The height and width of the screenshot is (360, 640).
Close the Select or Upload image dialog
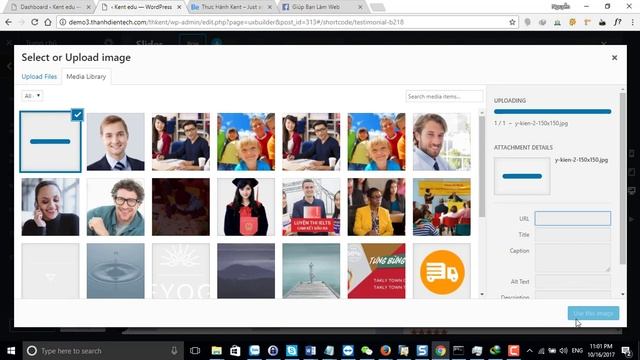614,58
